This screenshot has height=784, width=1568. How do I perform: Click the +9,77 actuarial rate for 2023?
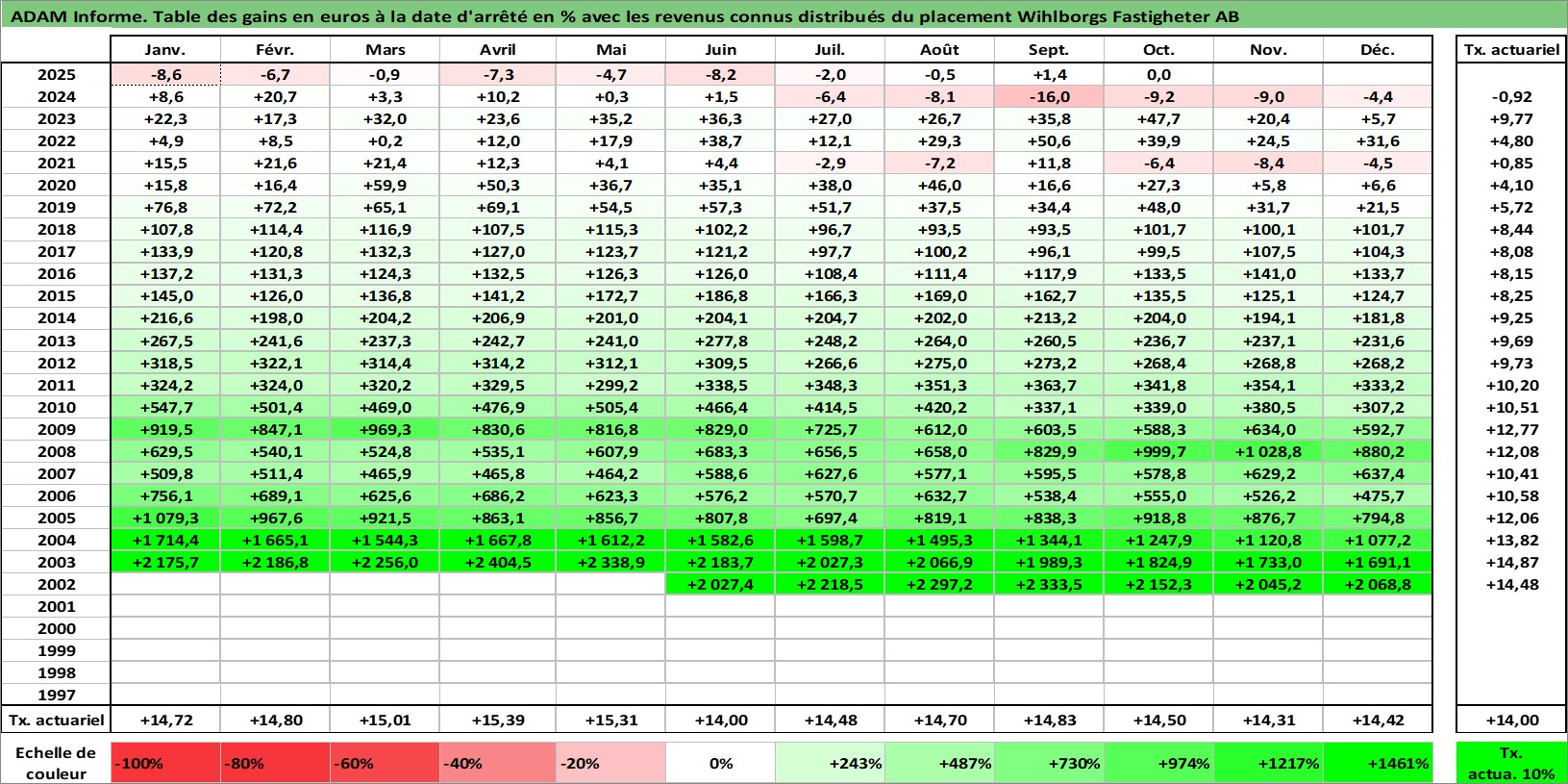pos(1511,118)
